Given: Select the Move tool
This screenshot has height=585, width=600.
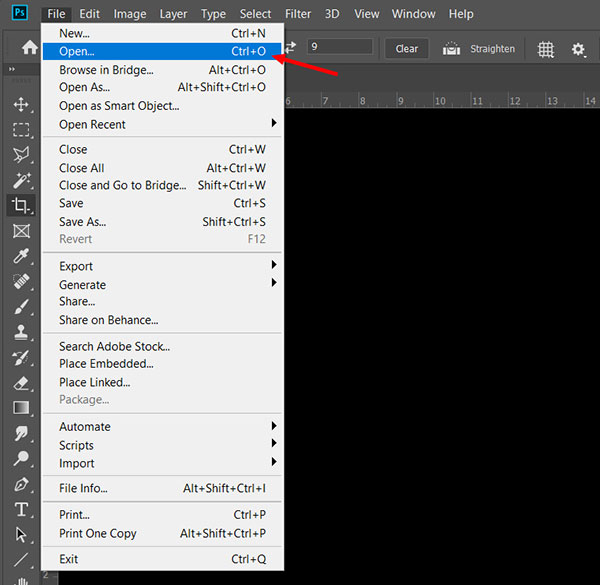Looking at the screenshot, I should 21,104.
